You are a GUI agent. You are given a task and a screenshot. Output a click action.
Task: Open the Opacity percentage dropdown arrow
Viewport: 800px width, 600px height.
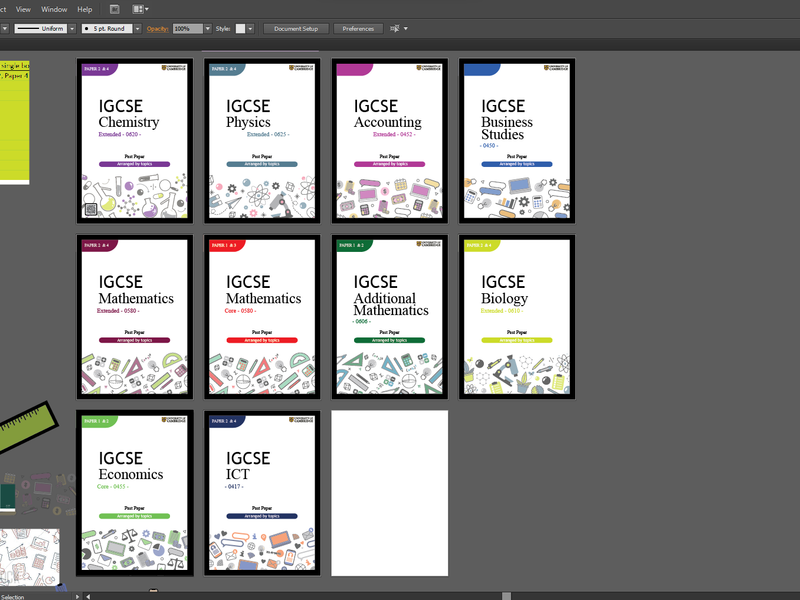207,29
